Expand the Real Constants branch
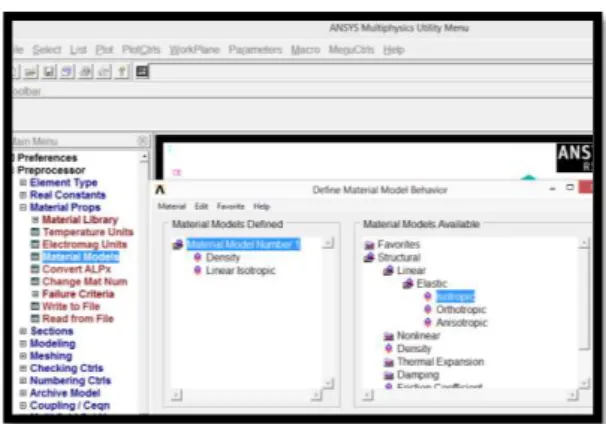The width and height of the screenshot is (606, 424). pyautogui.click(x=23, y=195)
